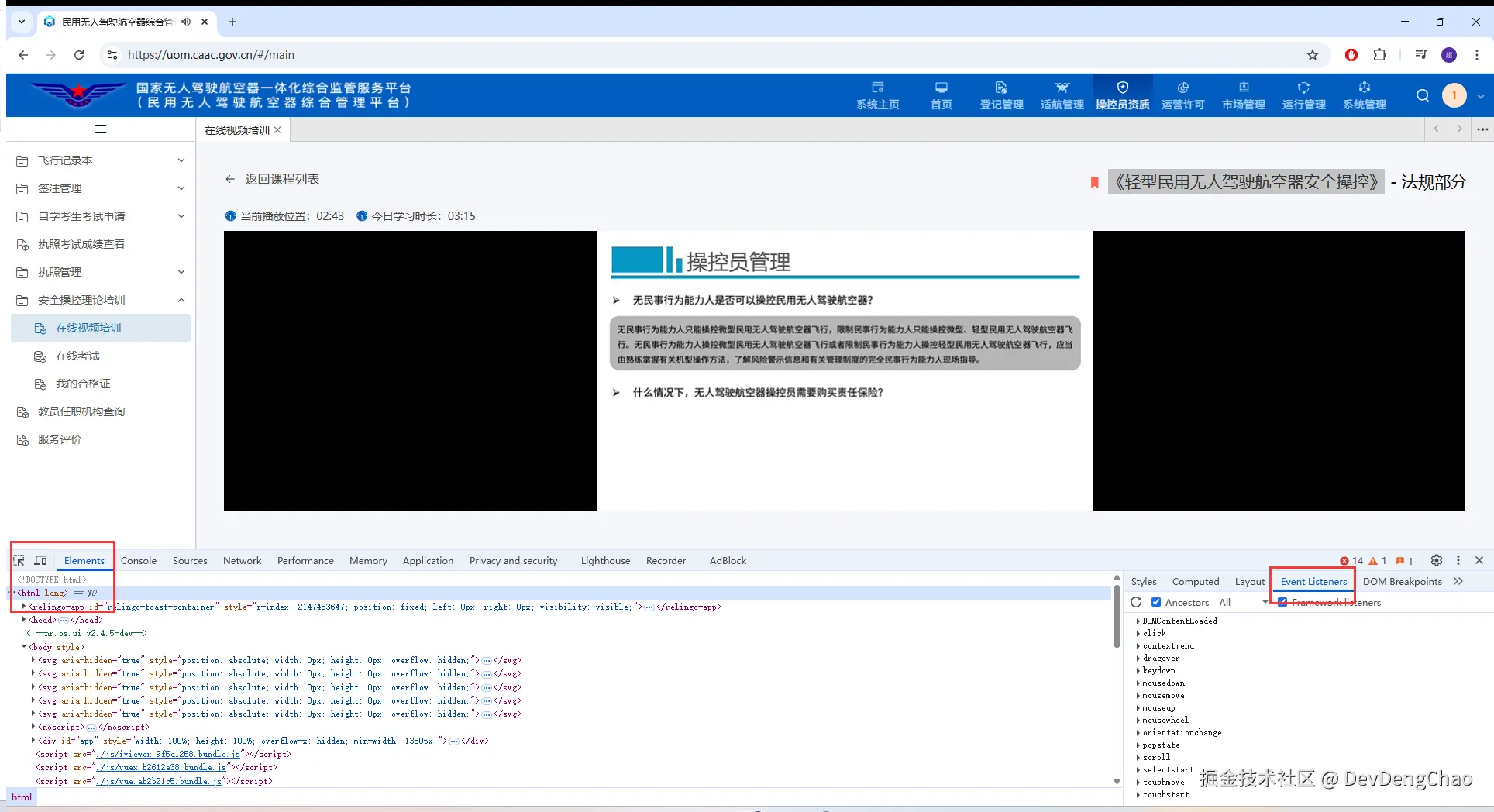The height and width of the screenshot is (812, 1494).
Task: Open 系统管理 navigation item
Action: pos(1364,95)
